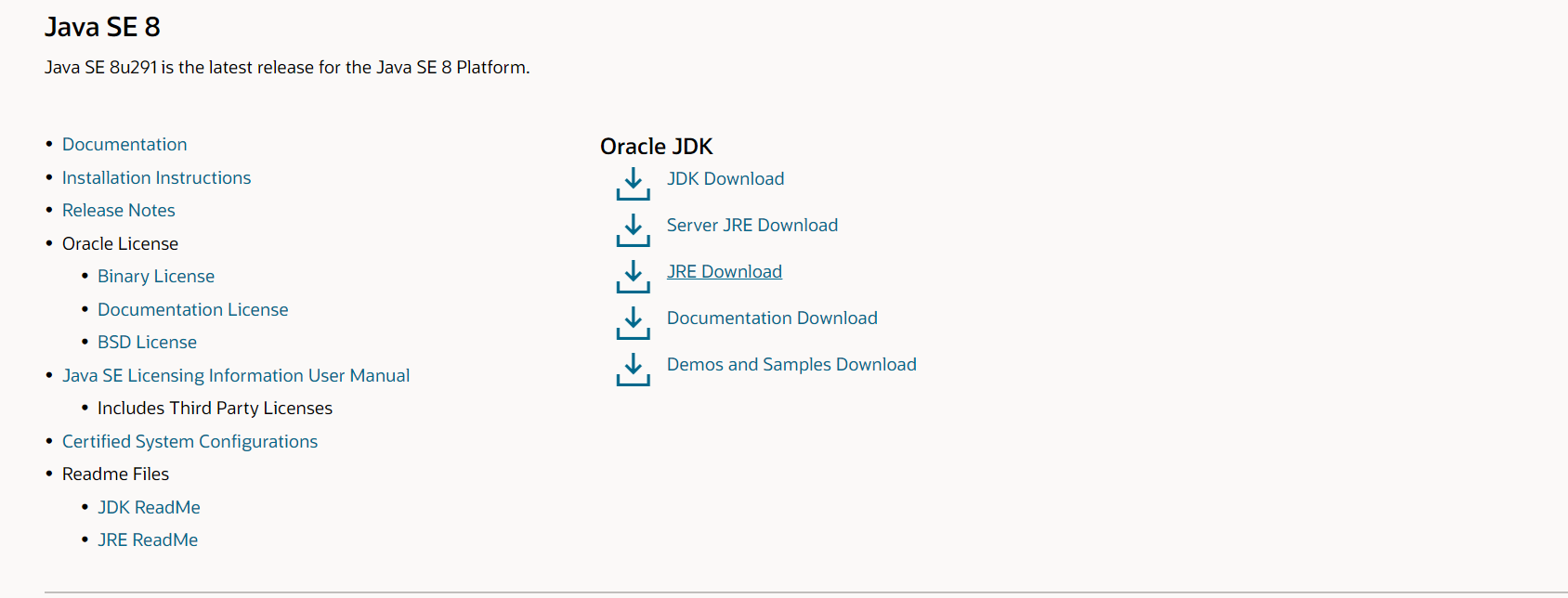Image resolution: width=1568 pixels, height=598 pixels.
Task: Click the download icon beside Server JRE Download
Action: [x=633, y=230]
